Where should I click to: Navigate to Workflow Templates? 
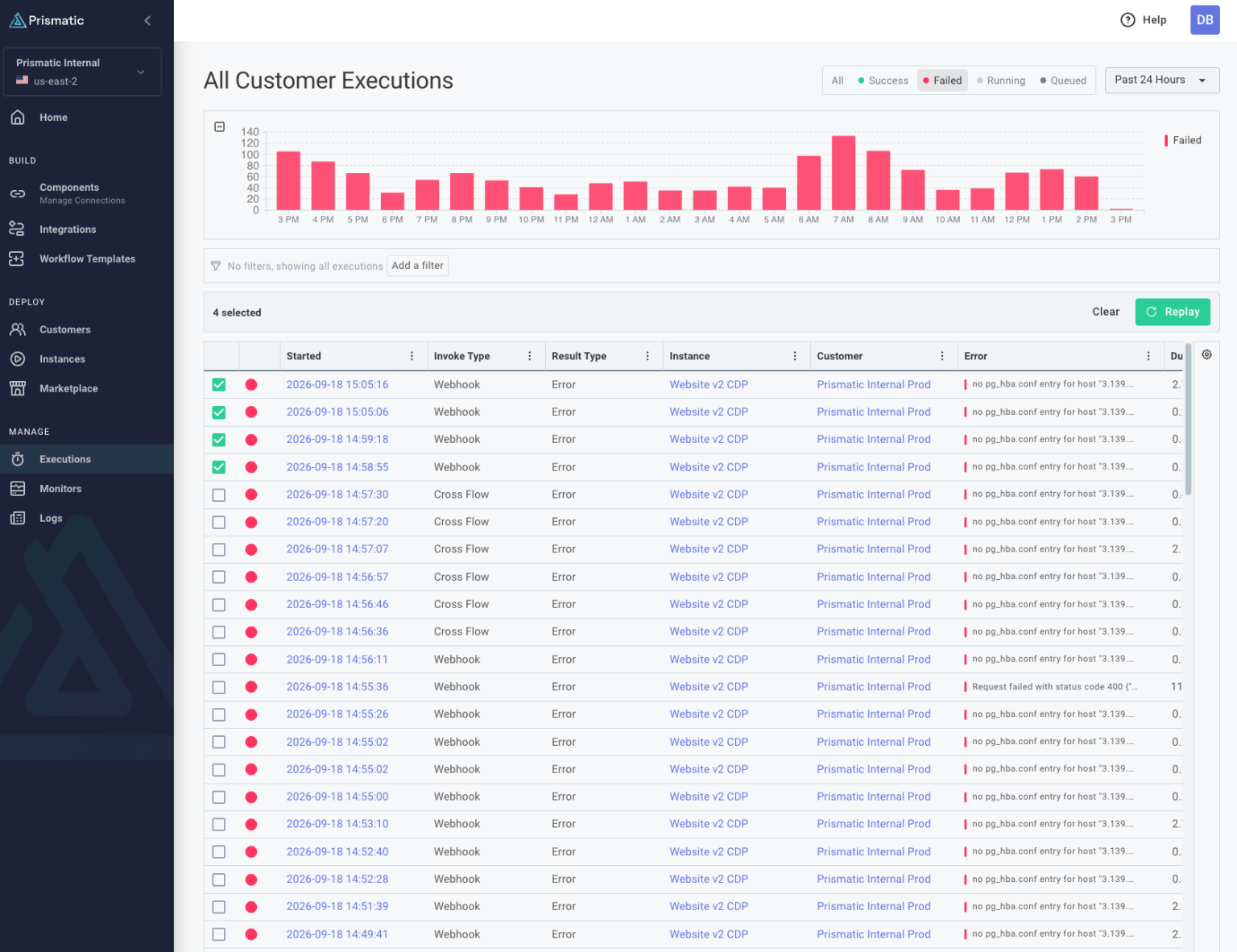[87, 259]
